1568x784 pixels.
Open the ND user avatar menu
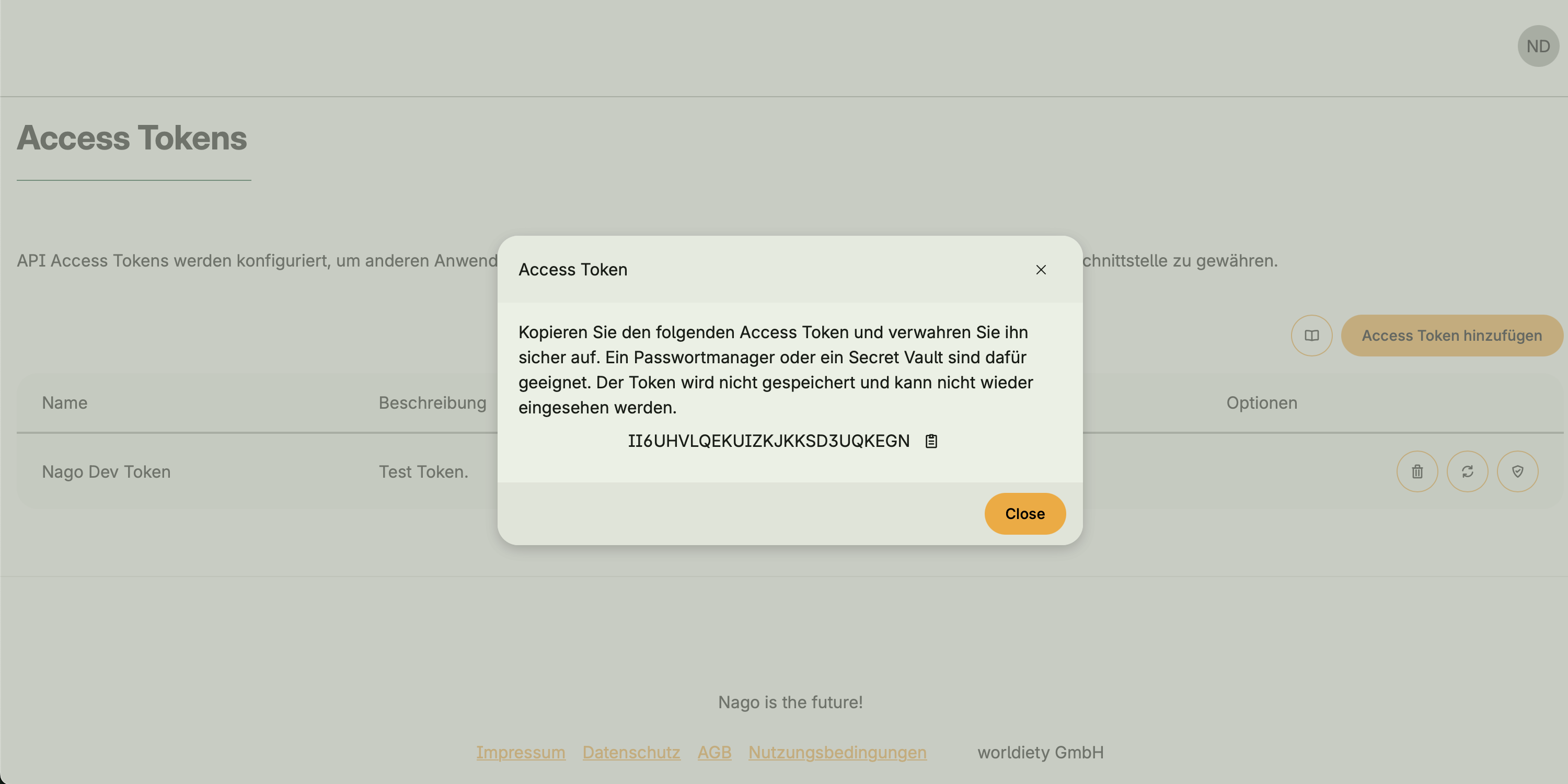pos(1538,47)
